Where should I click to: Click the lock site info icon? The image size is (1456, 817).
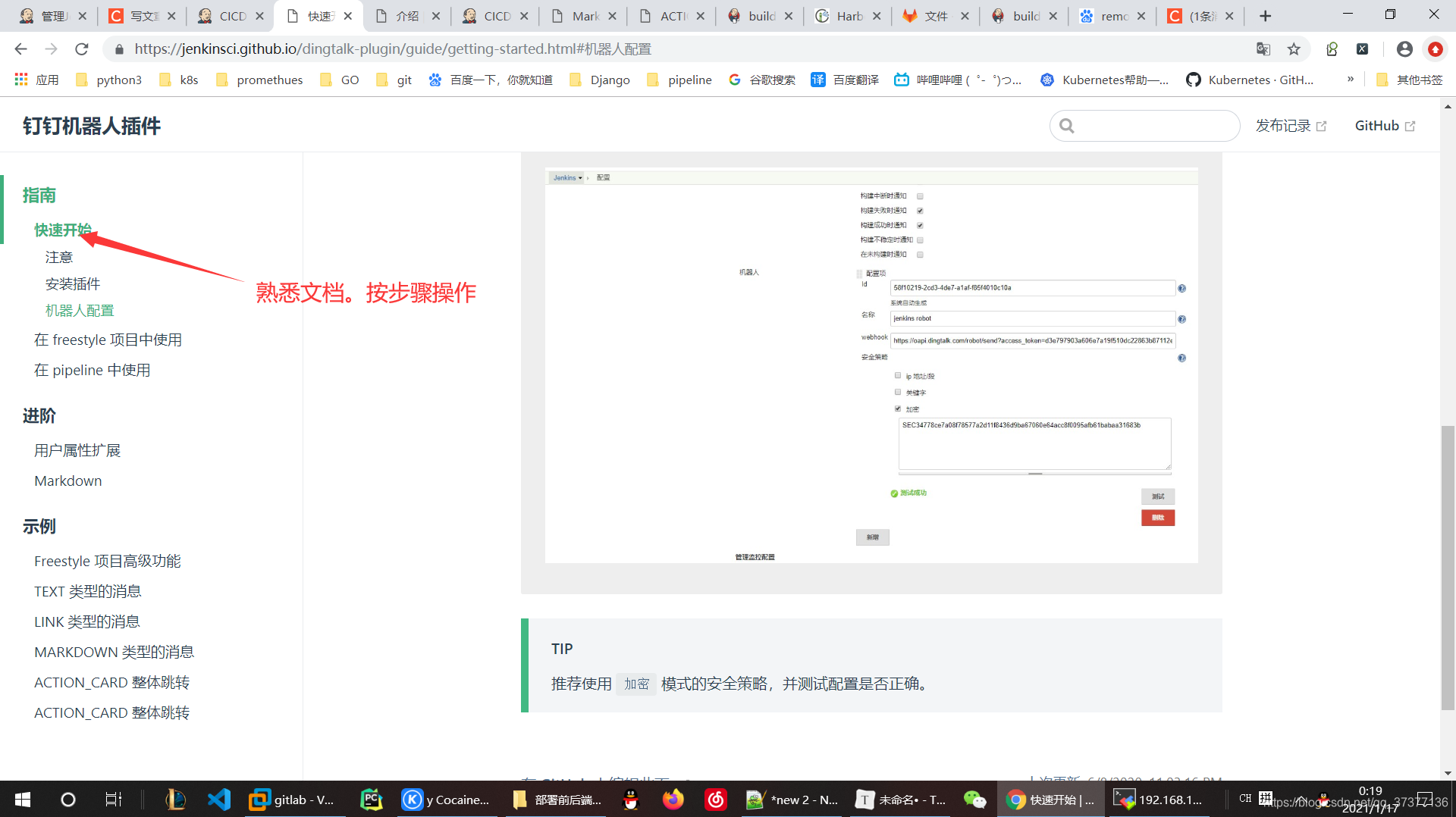pyautogui.click(x=119, y=49)
